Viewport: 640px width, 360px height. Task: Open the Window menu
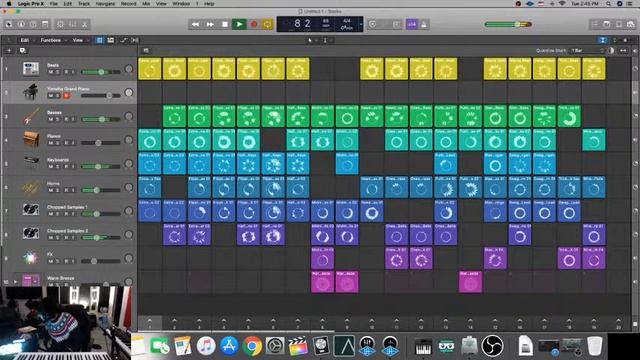pyautogui.click(x=181, y=4)
